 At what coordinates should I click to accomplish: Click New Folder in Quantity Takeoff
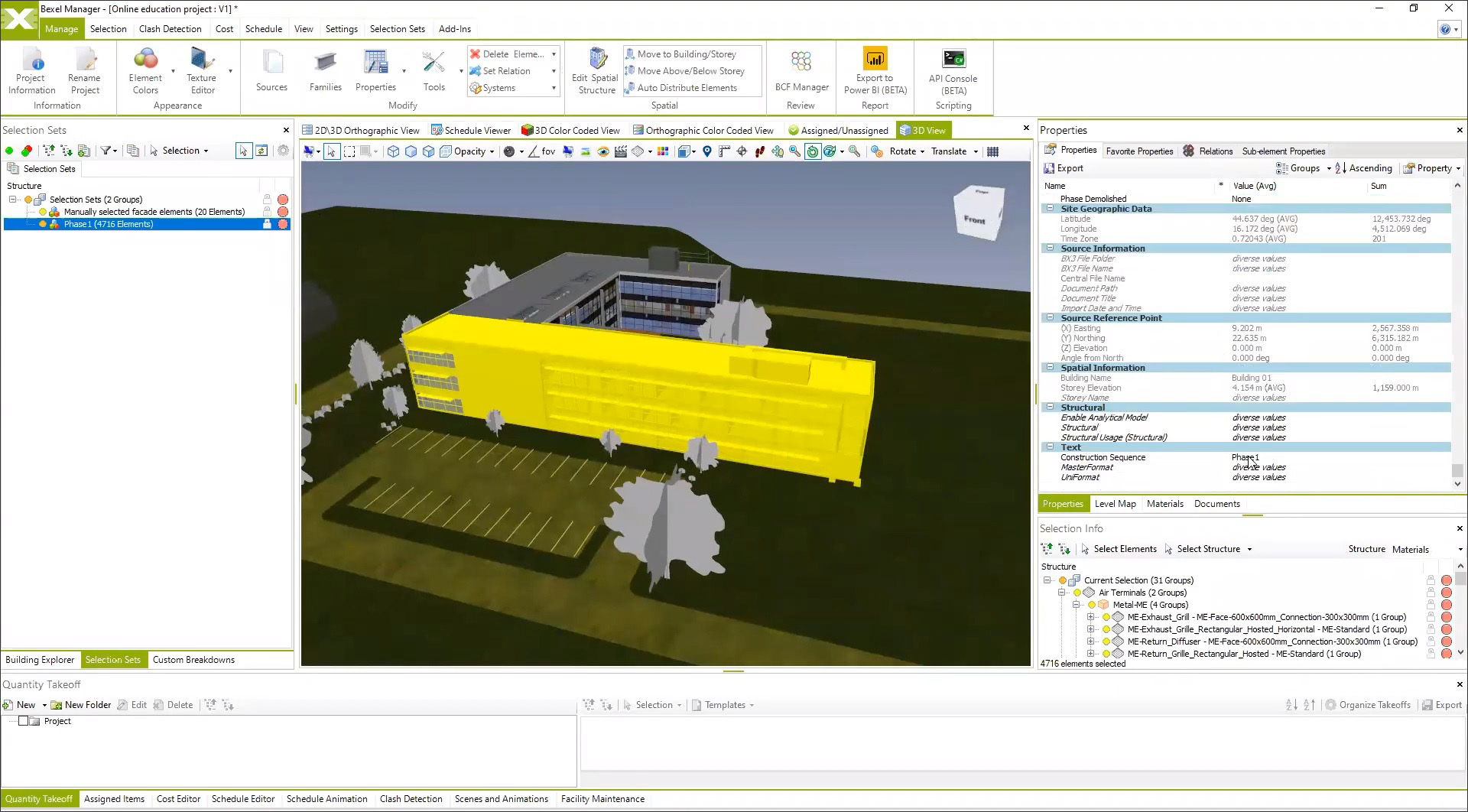click(81, 705)
